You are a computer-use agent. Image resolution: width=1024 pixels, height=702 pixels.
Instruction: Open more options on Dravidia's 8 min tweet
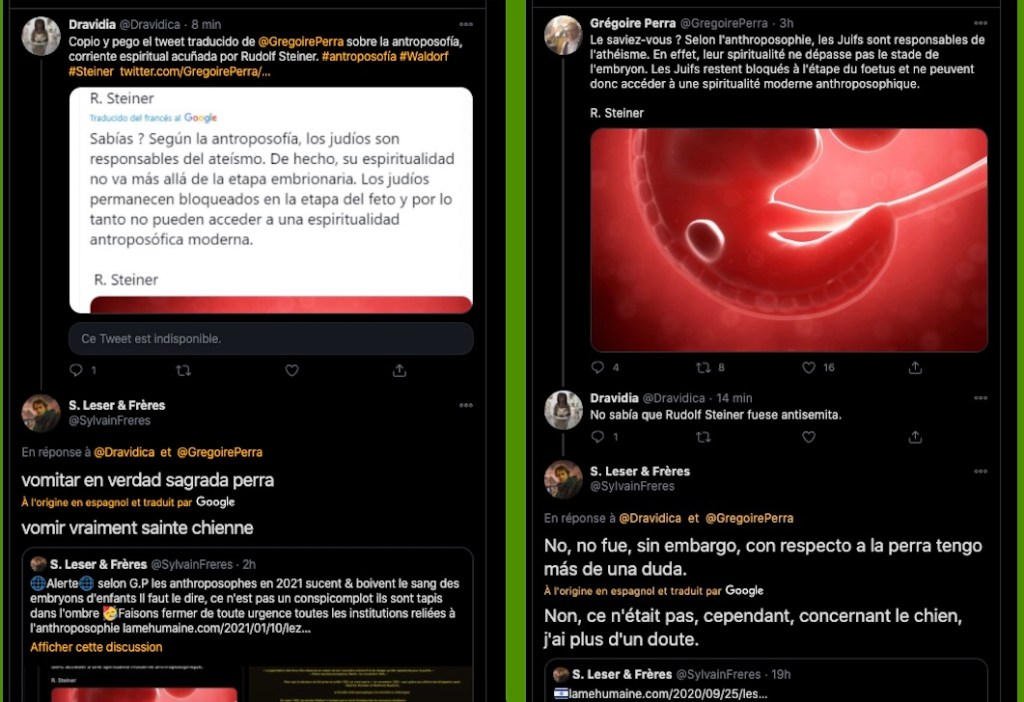466,24
